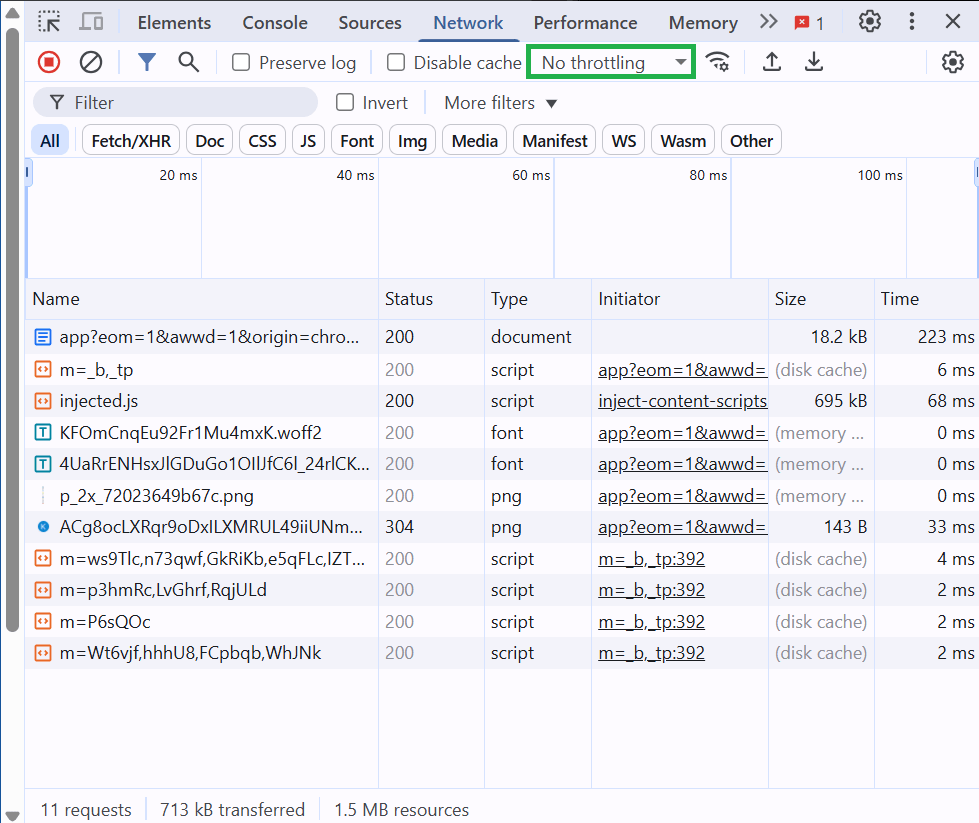Enable the Disable cache checkbox

click(x=396, y=62)
